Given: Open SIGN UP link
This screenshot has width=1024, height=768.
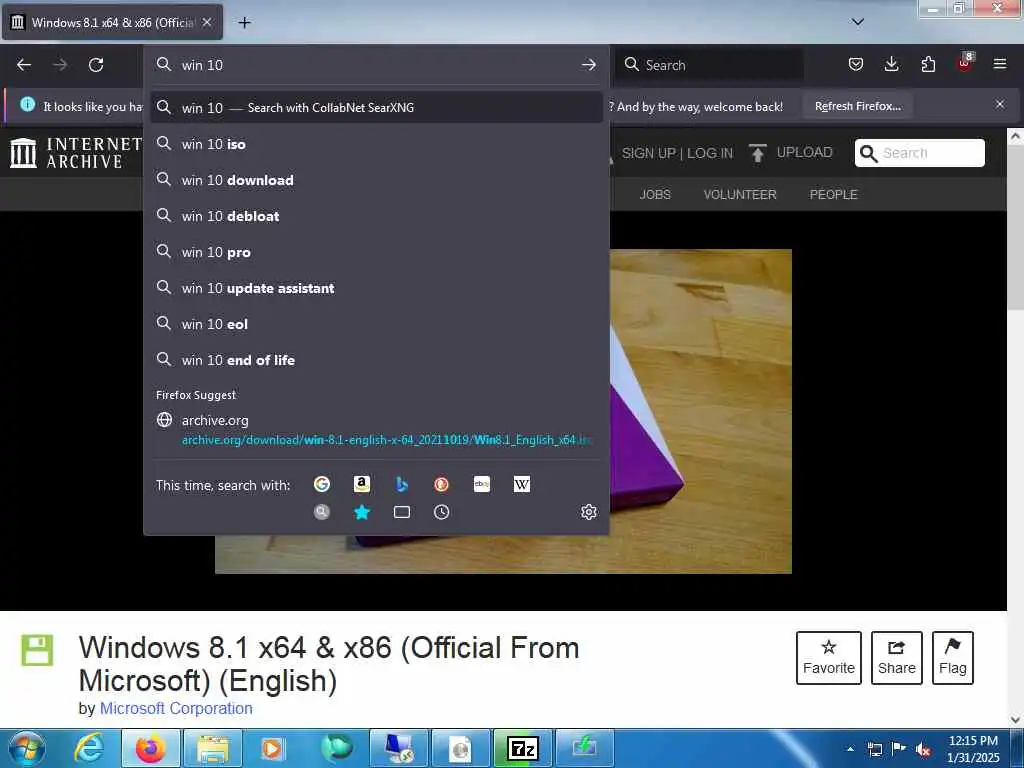Looking at the screenshot, I should coord(648,153).
